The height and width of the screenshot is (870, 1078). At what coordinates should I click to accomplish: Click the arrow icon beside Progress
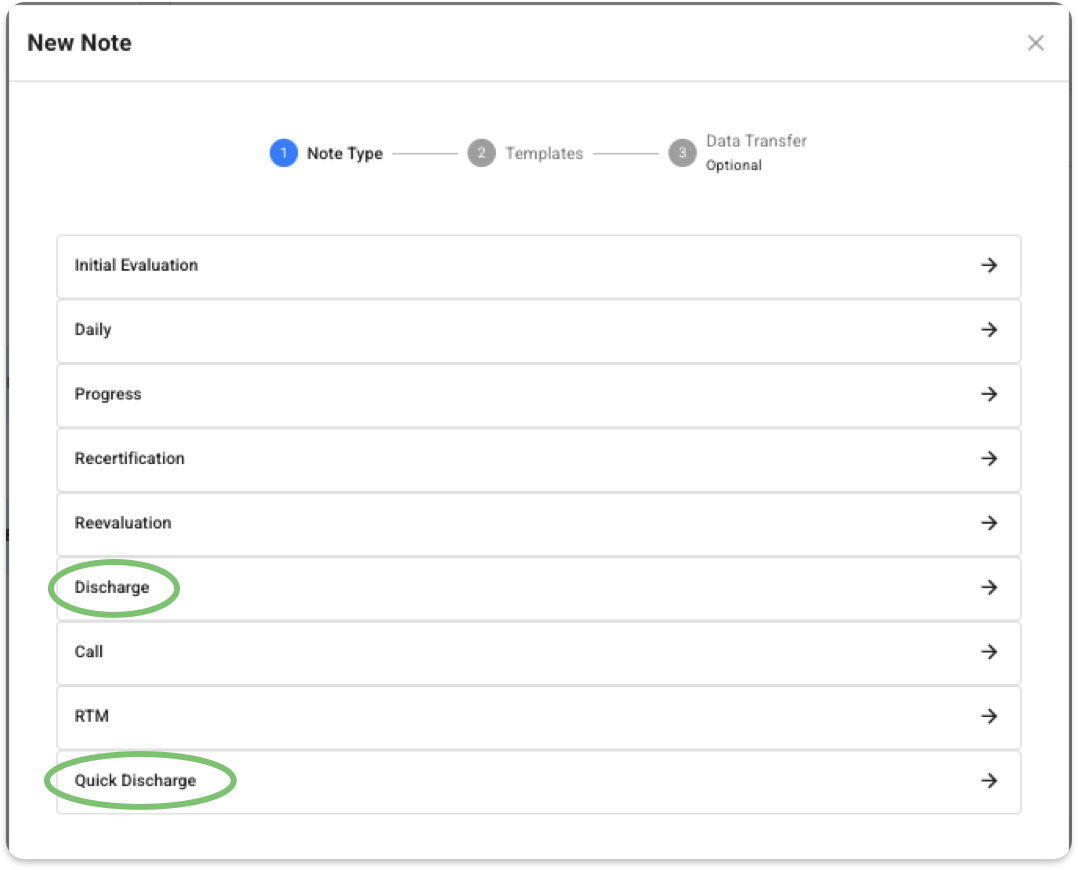[989, 394]
